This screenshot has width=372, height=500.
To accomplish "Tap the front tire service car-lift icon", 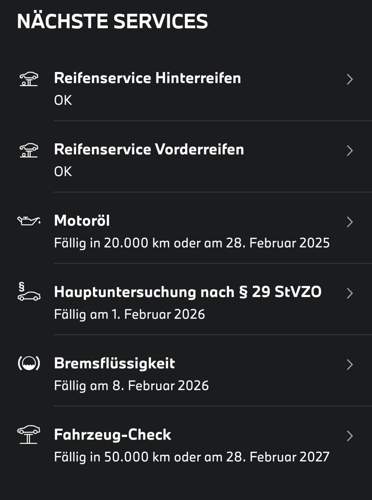I will point(29,150).
